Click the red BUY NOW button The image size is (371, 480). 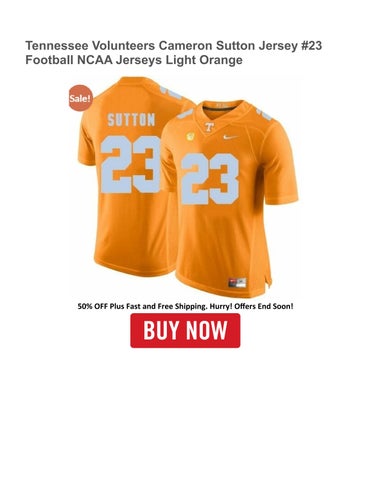tap(185, 330)
